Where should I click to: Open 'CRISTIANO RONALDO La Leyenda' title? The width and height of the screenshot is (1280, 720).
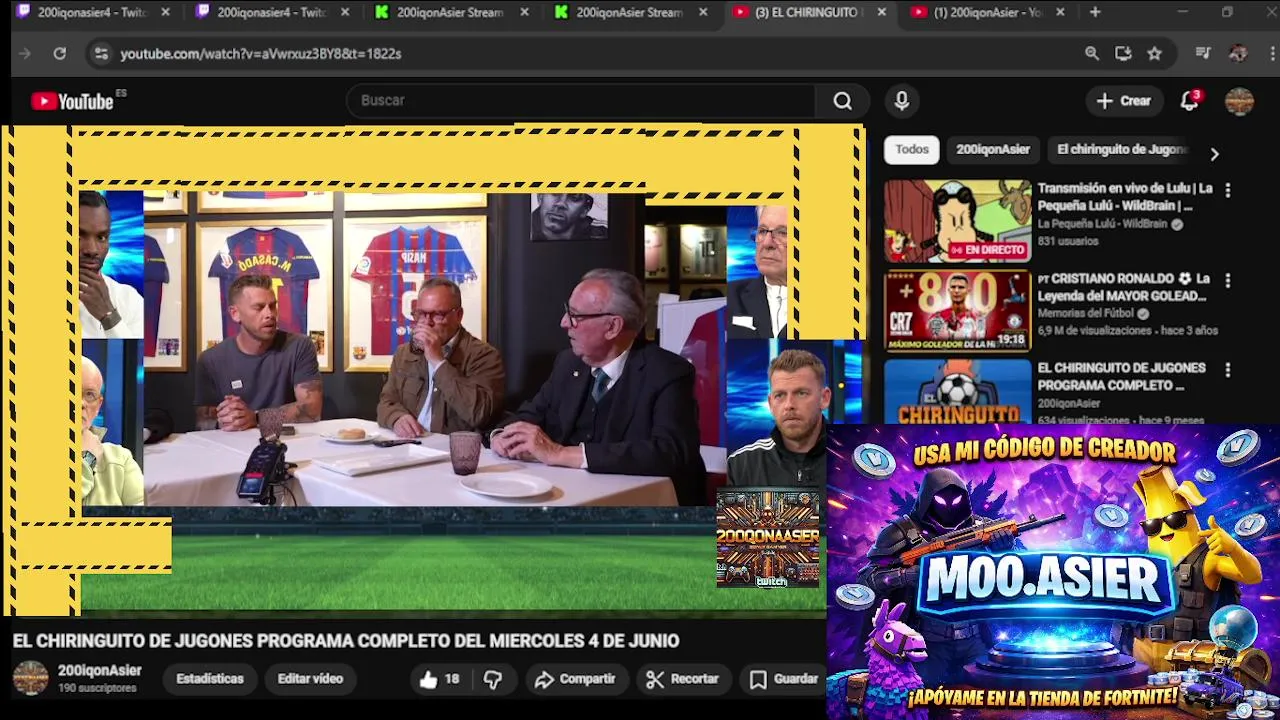click(x=1123, y=287)
